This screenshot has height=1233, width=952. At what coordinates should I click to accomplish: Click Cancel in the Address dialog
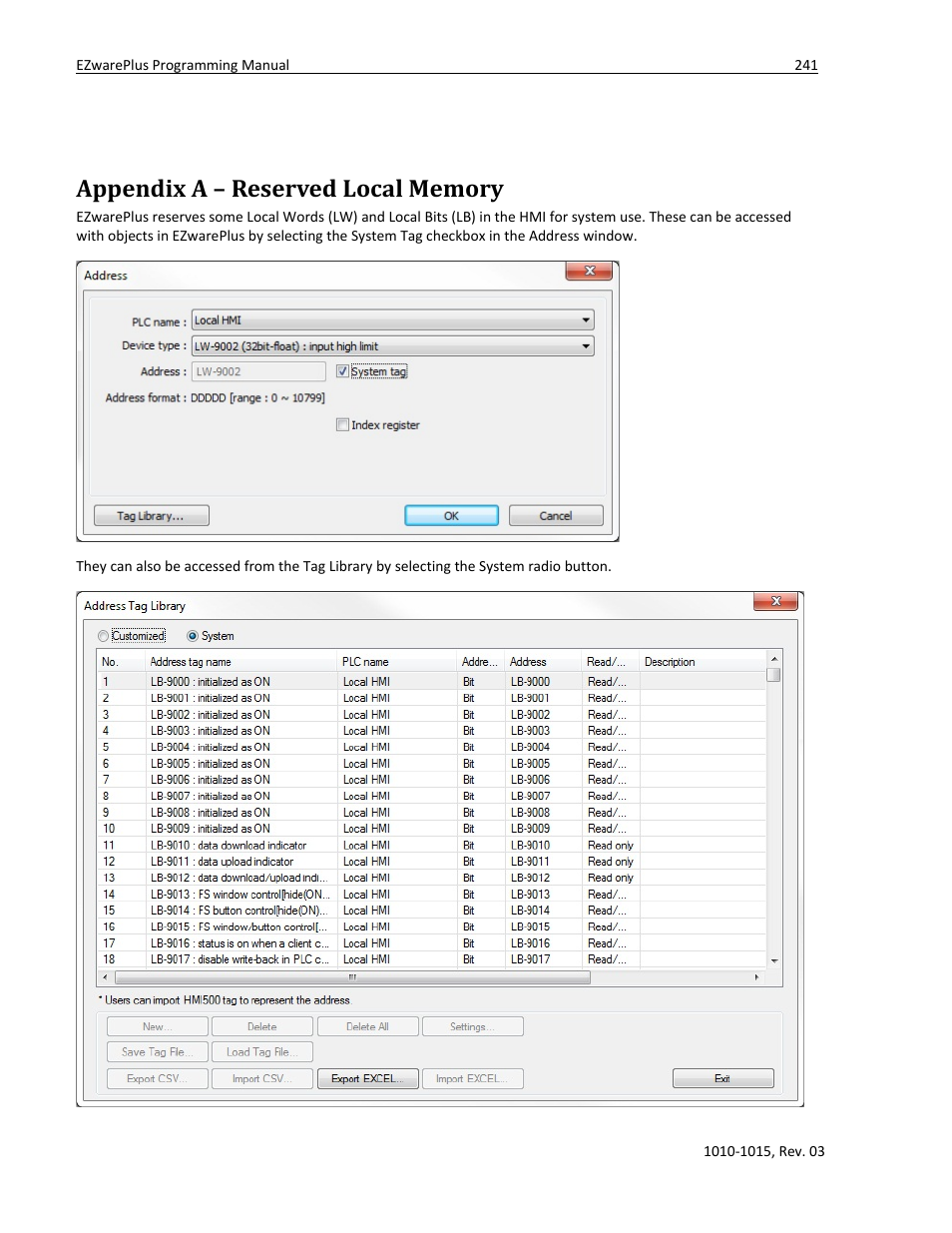[556, 516]
